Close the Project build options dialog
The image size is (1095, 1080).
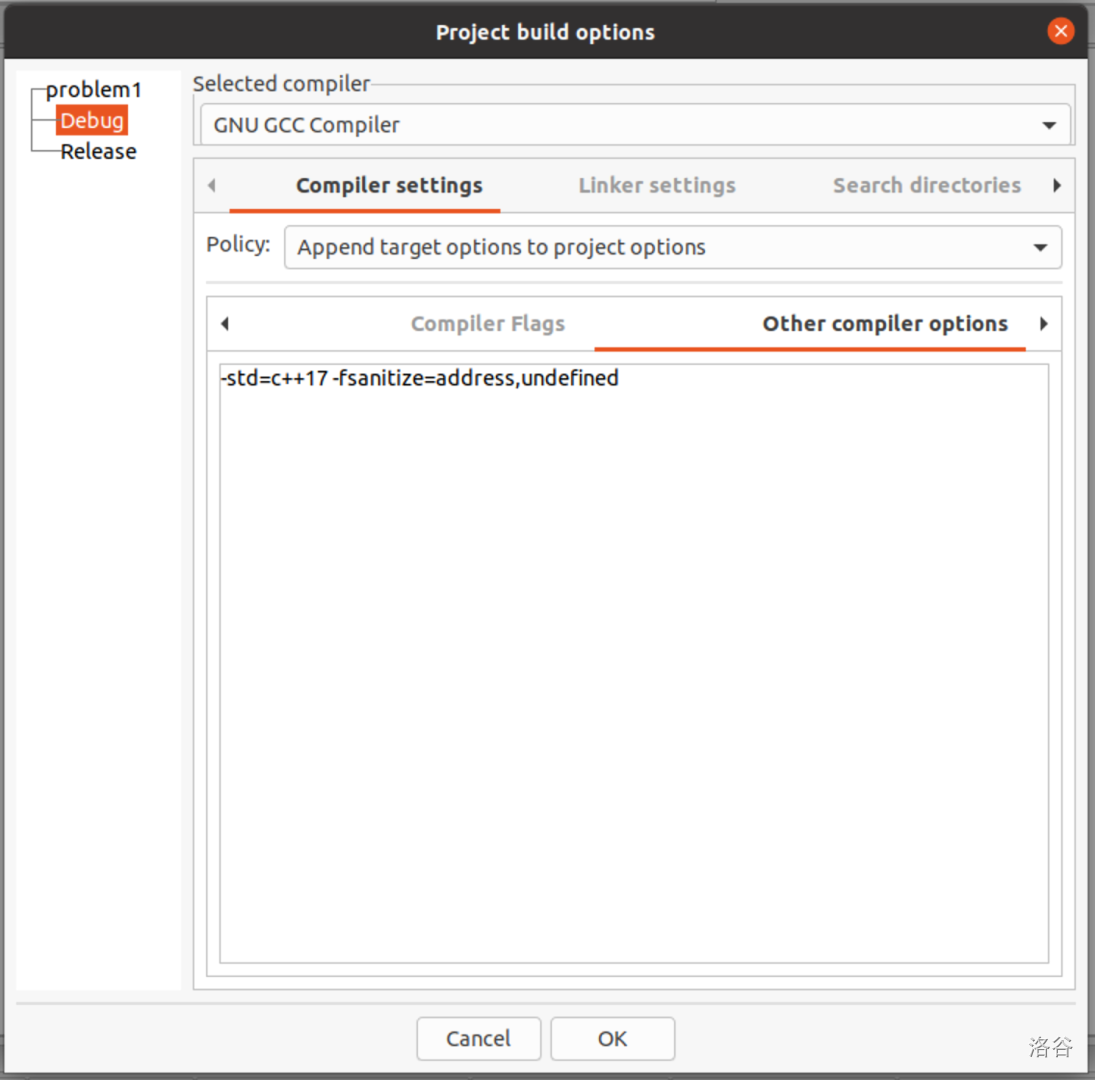pos(1060,31)
